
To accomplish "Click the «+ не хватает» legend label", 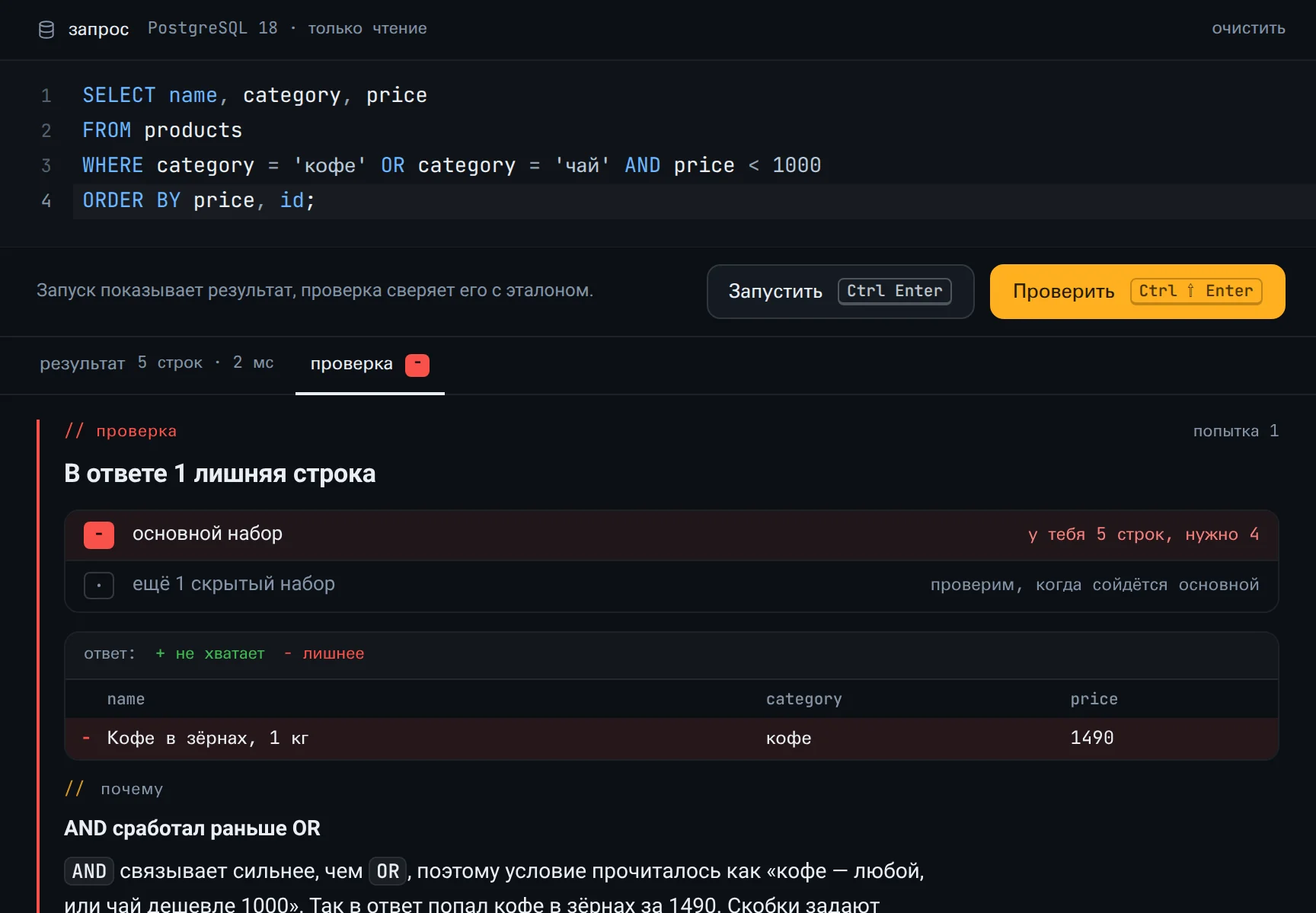I will (210, 654).
